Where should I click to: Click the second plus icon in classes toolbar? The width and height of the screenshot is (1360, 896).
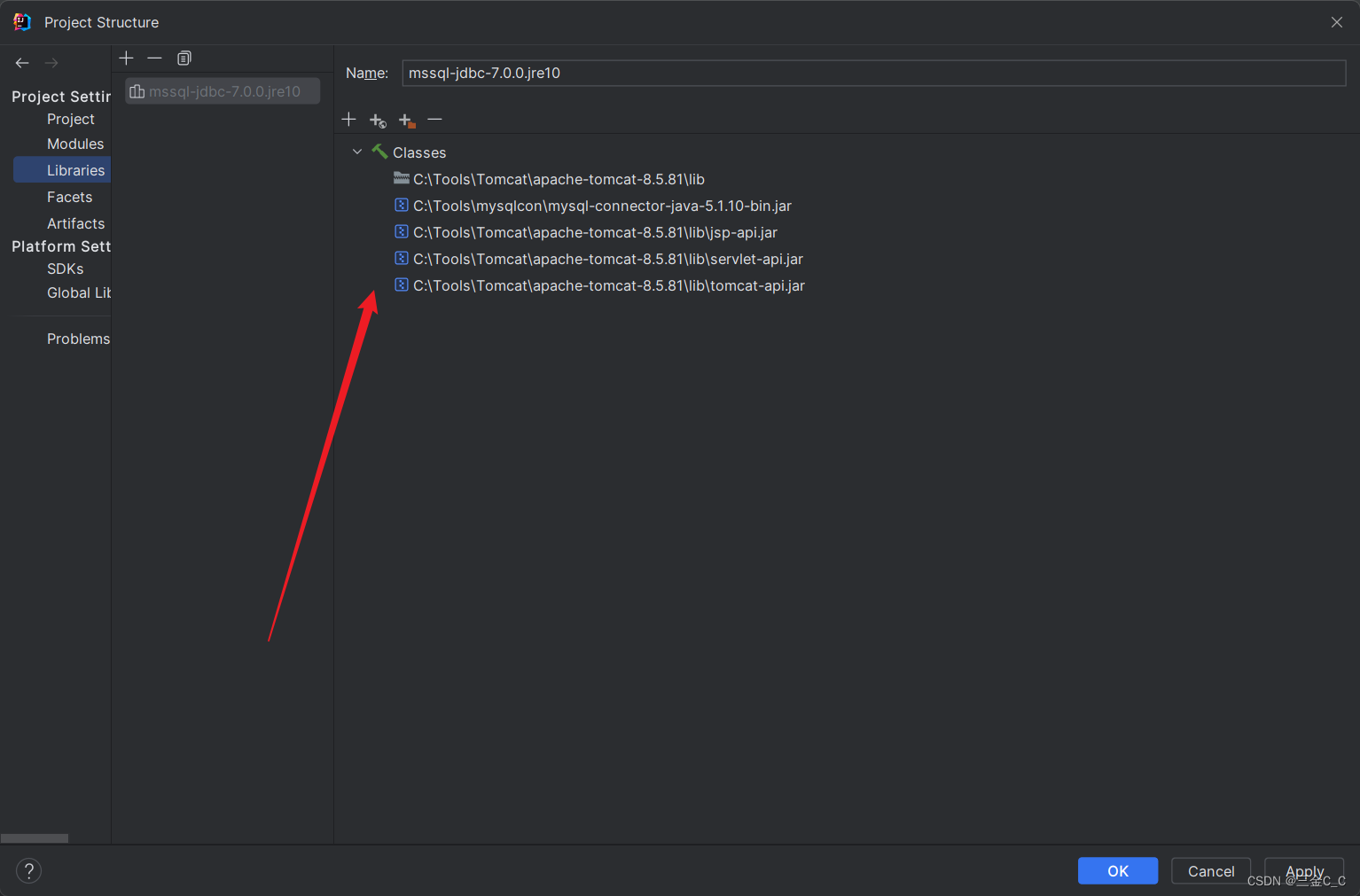click(x=378, y=120)
